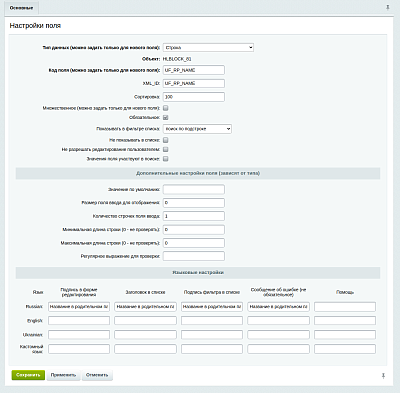Click the field code input UF_RP_NAME
The width and height of the screenshot is (400, 393).
[x=194, y=70]
